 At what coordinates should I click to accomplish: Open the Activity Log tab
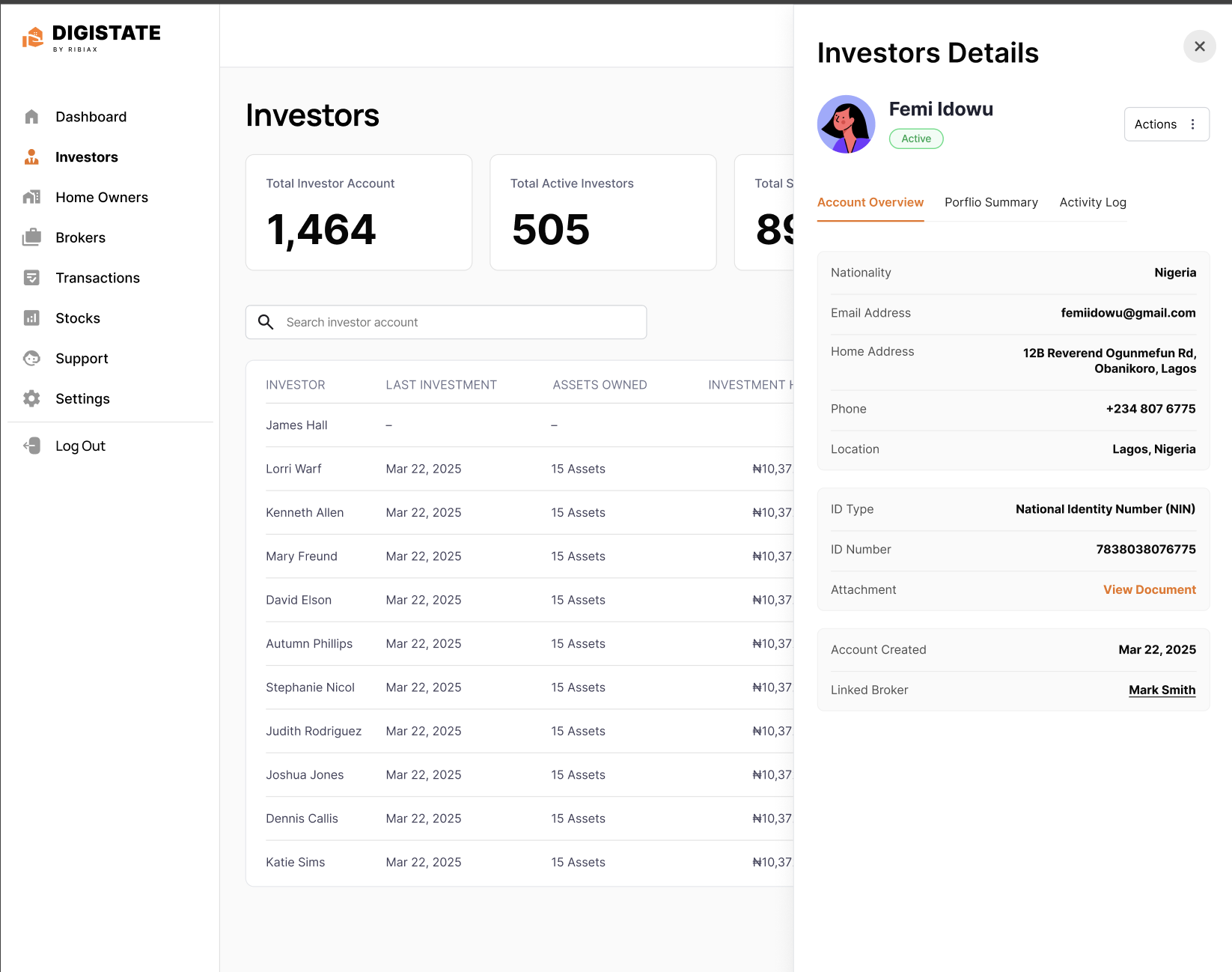pyautogui.click(x=1093, y=202)
